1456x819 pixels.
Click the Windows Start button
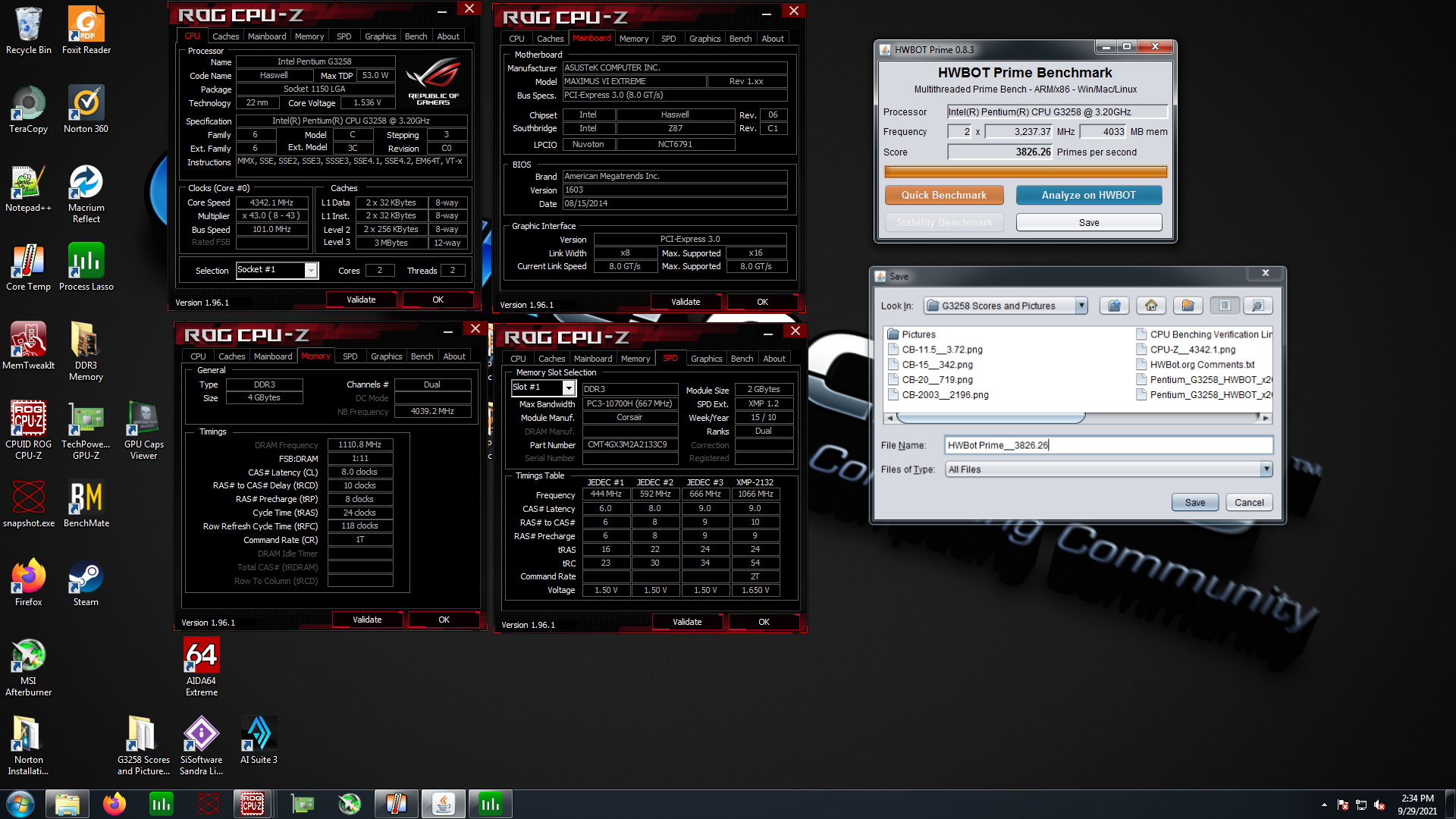pos(20,804)
